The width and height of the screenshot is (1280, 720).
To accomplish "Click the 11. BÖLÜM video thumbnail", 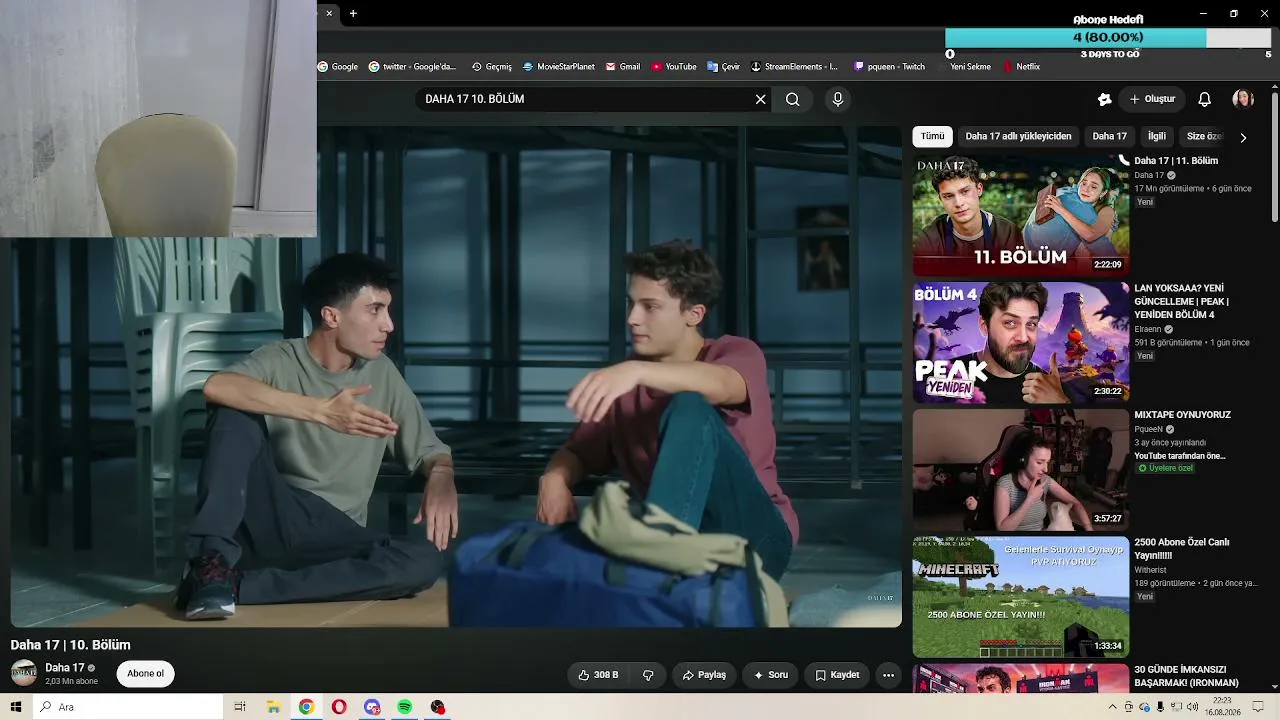I will pyautogui.click(x=1021, y=214).
